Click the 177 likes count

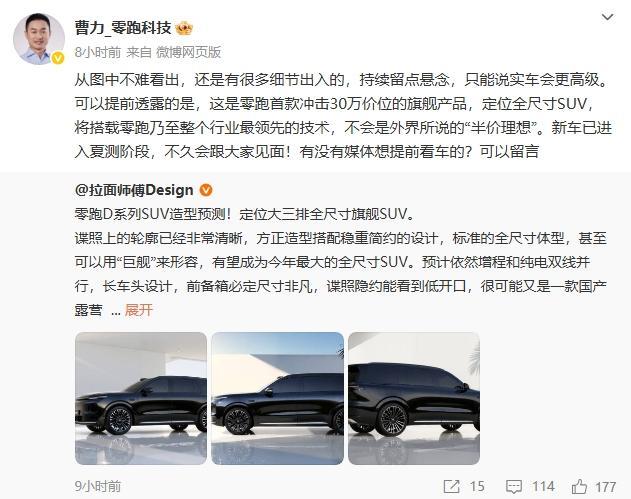[x=606, y=487]
